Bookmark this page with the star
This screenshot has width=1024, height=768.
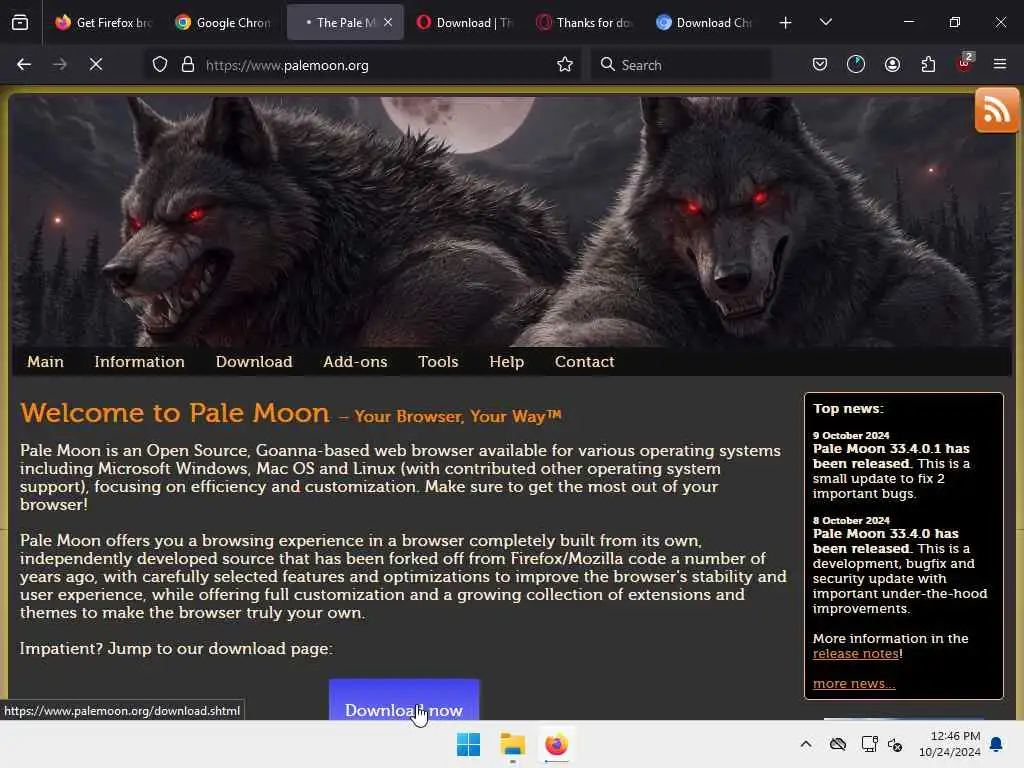[x=565, y=64]
